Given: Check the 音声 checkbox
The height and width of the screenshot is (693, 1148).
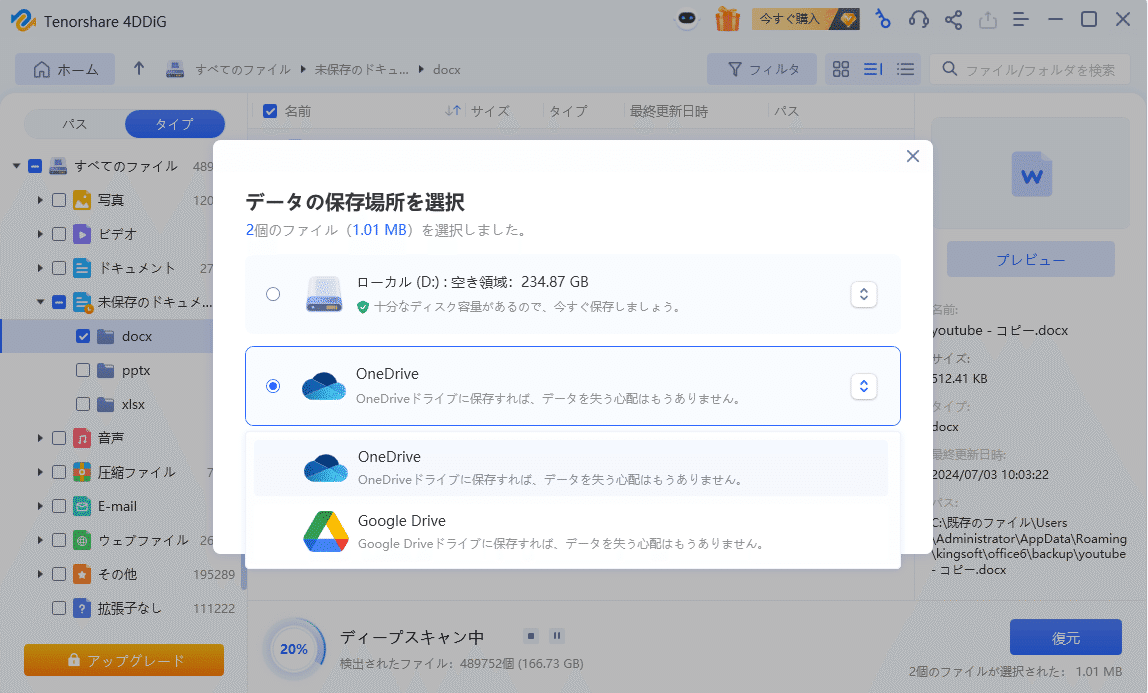Looking at the screenshot, I should click(x=59, y=438).
